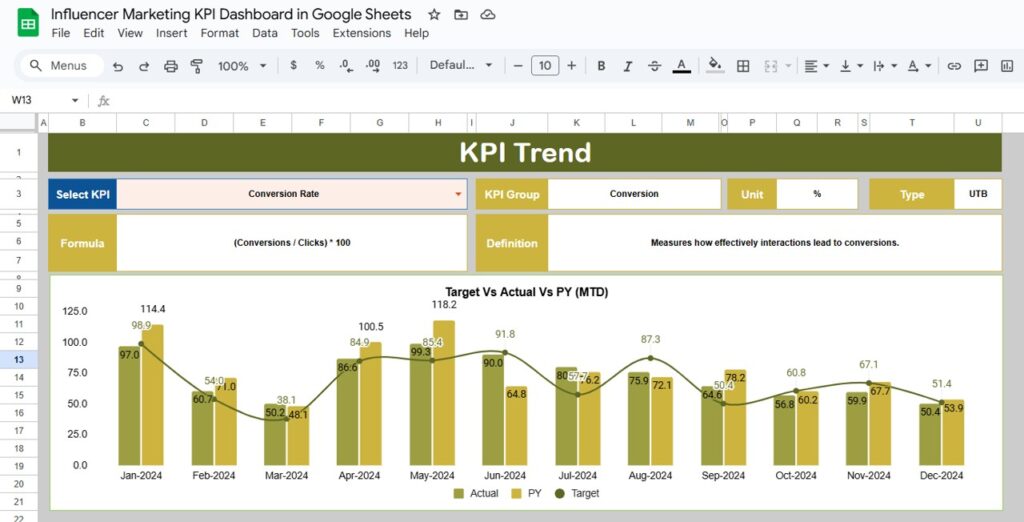Activate the paint format tool

pyautogui.click(x=197, y=66)
